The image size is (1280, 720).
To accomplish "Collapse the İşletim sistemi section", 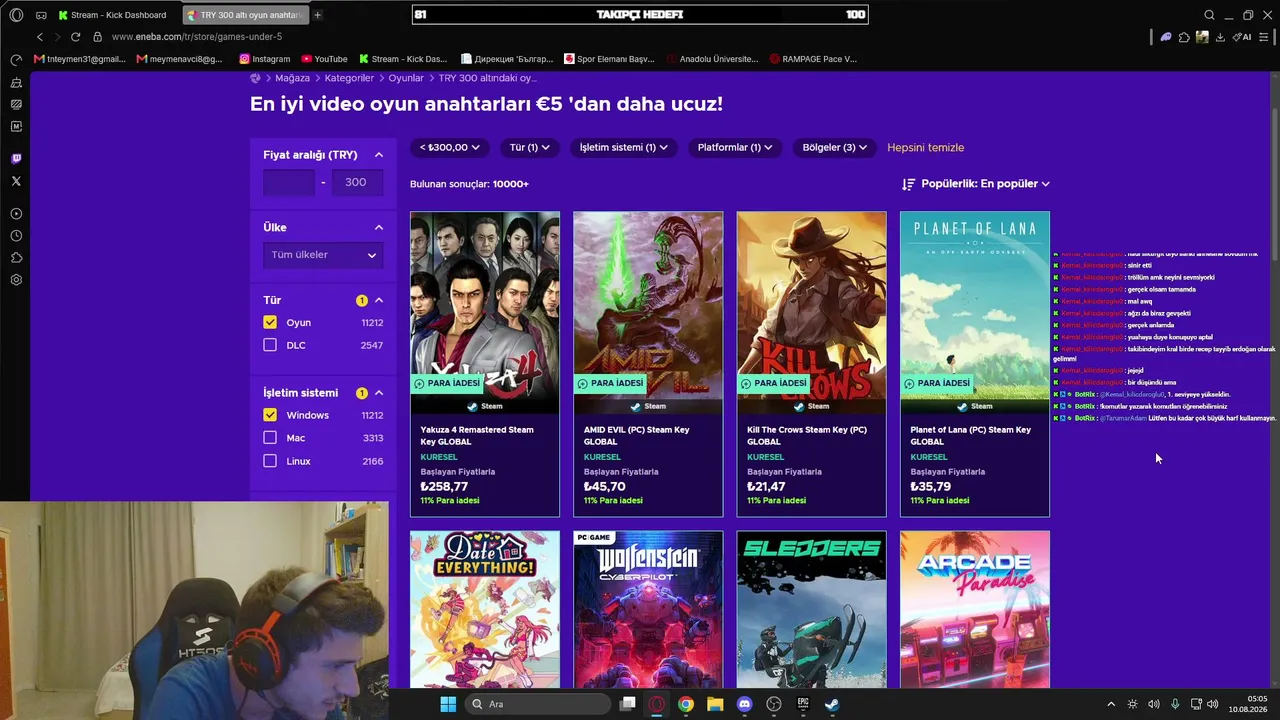I will [379, 393].
